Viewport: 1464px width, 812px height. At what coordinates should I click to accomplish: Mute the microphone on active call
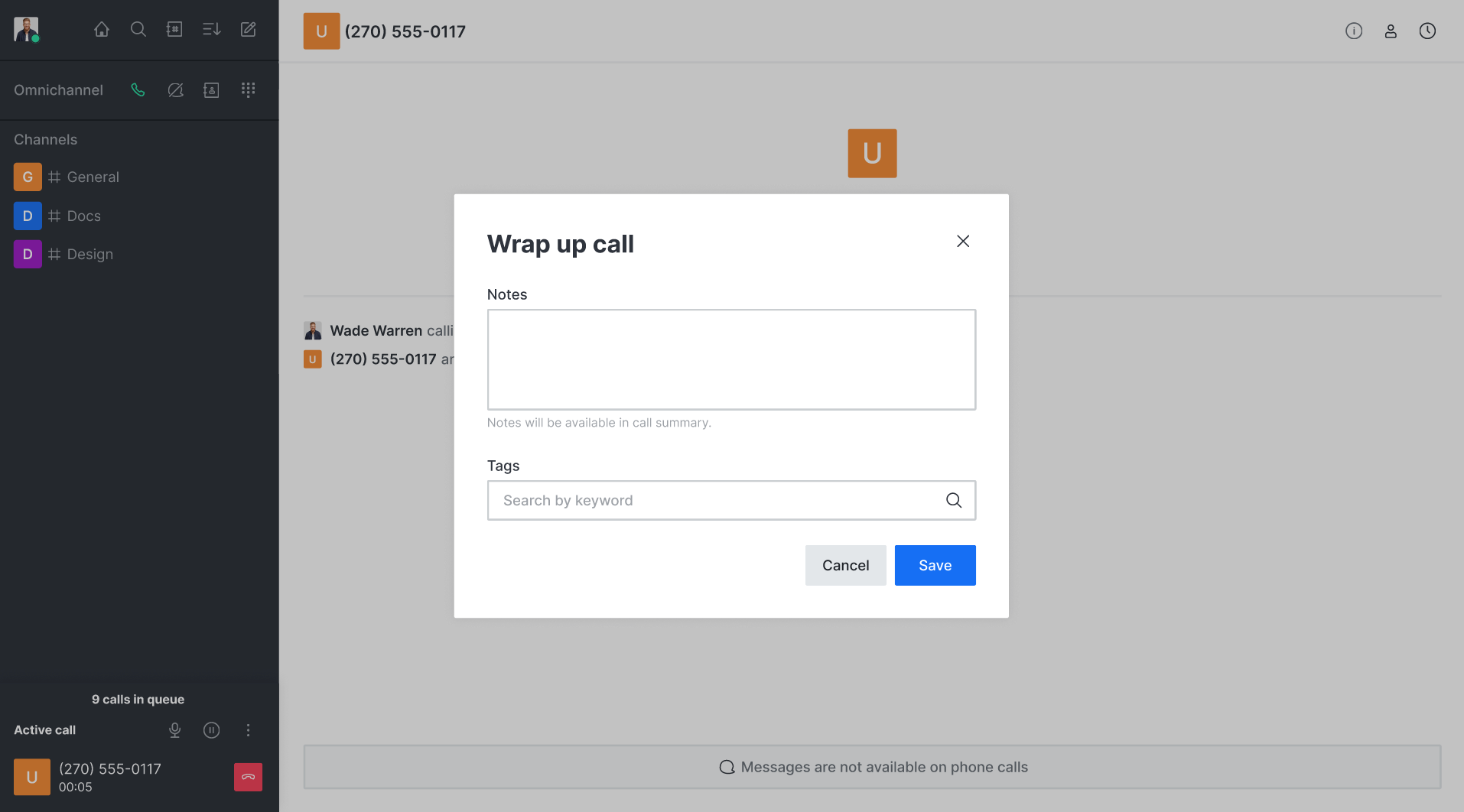(175, 730)
